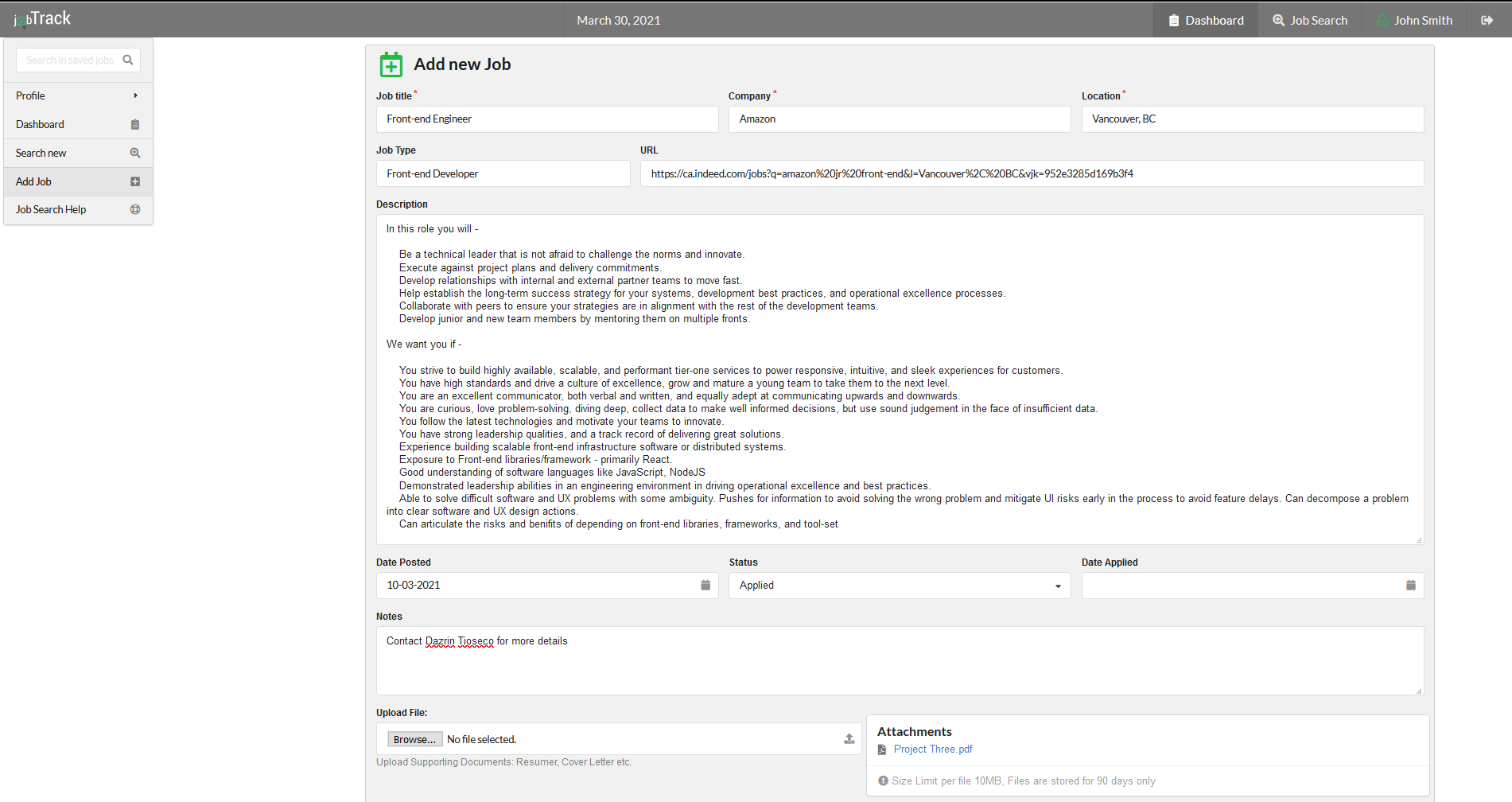The width and height of the screenshot is (1512, 802).
Task: Open the Project Three.pdf attachment
Action: click(x=933, y=749)
